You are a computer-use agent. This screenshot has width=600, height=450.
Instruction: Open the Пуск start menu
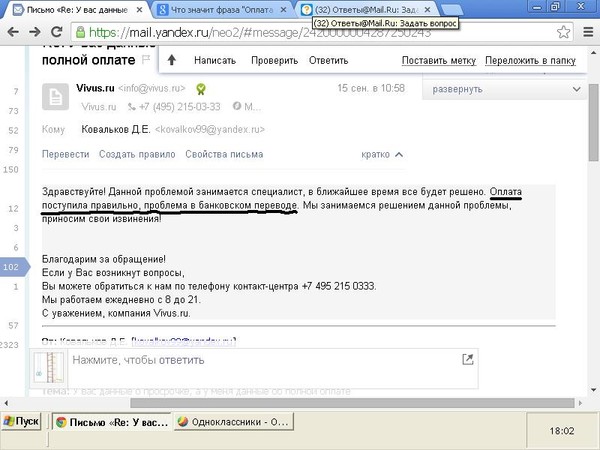[21, 422]
